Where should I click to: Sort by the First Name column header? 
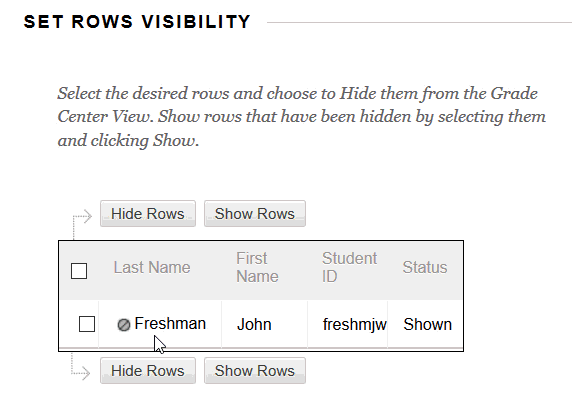[257, 267]
